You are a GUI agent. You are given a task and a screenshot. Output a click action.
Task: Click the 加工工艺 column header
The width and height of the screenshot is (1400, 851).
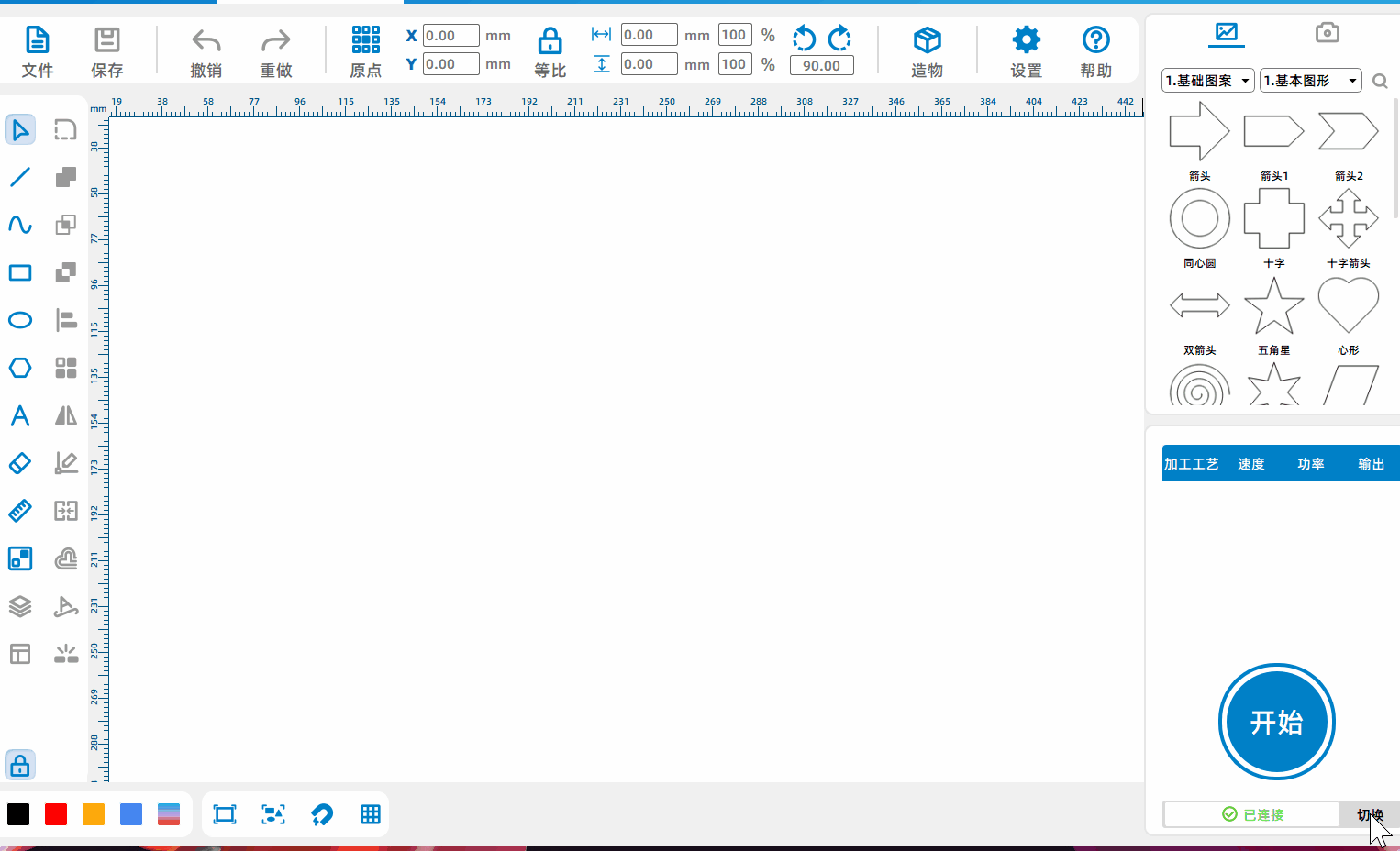pos(1192,464)
